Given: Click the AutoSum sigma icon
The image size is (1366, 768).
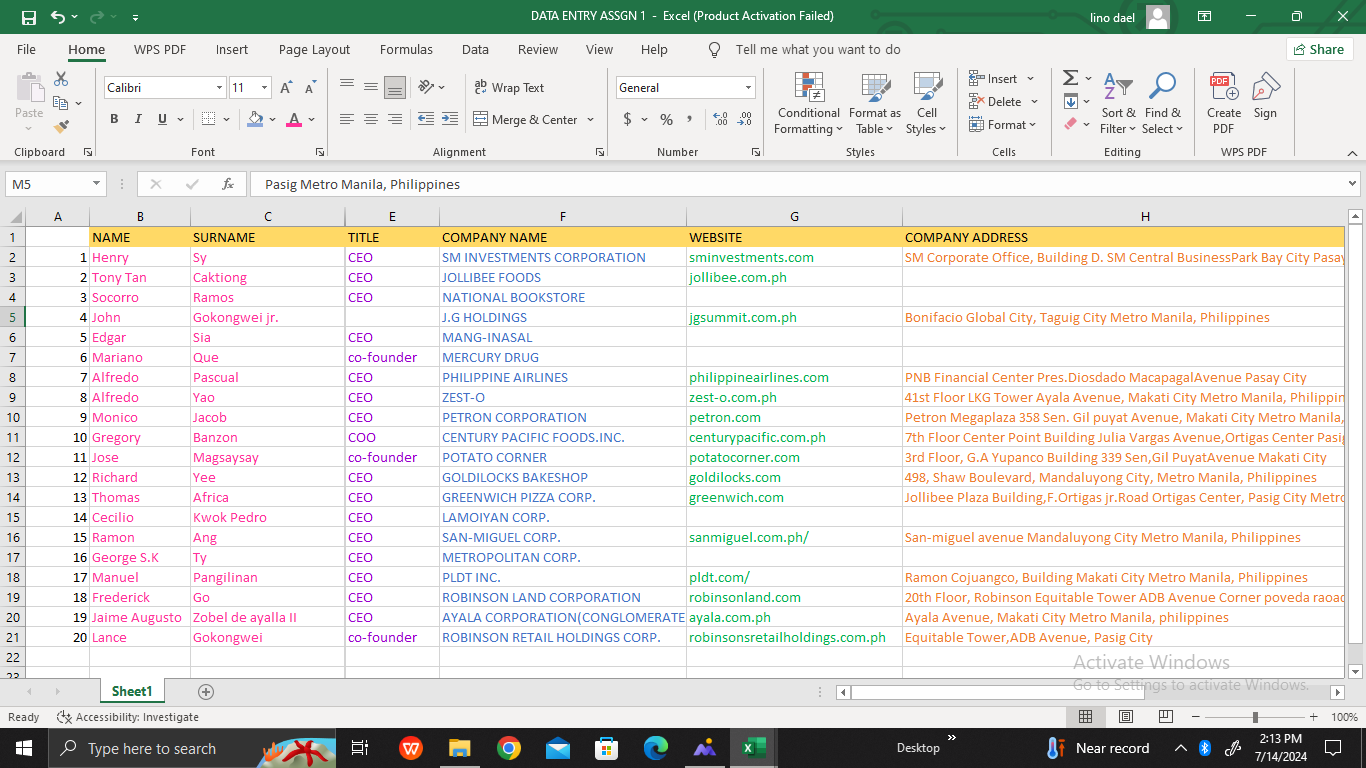Looking at the screenshot, I should coord(1070,78).
